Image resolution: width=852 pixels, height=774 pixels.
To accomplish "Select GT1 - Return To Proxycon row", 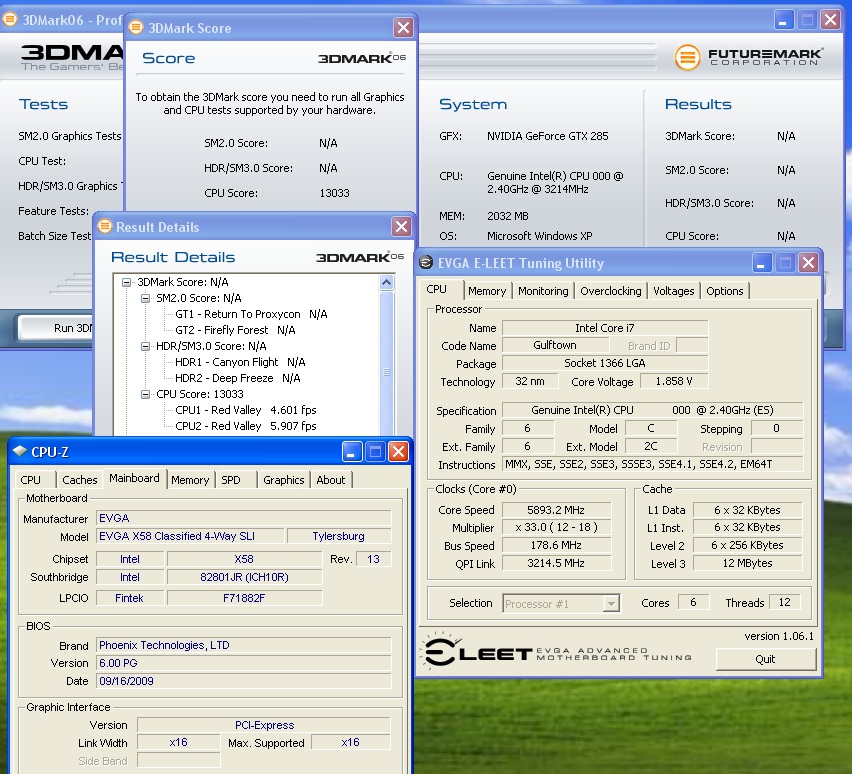I will point(251,314).
